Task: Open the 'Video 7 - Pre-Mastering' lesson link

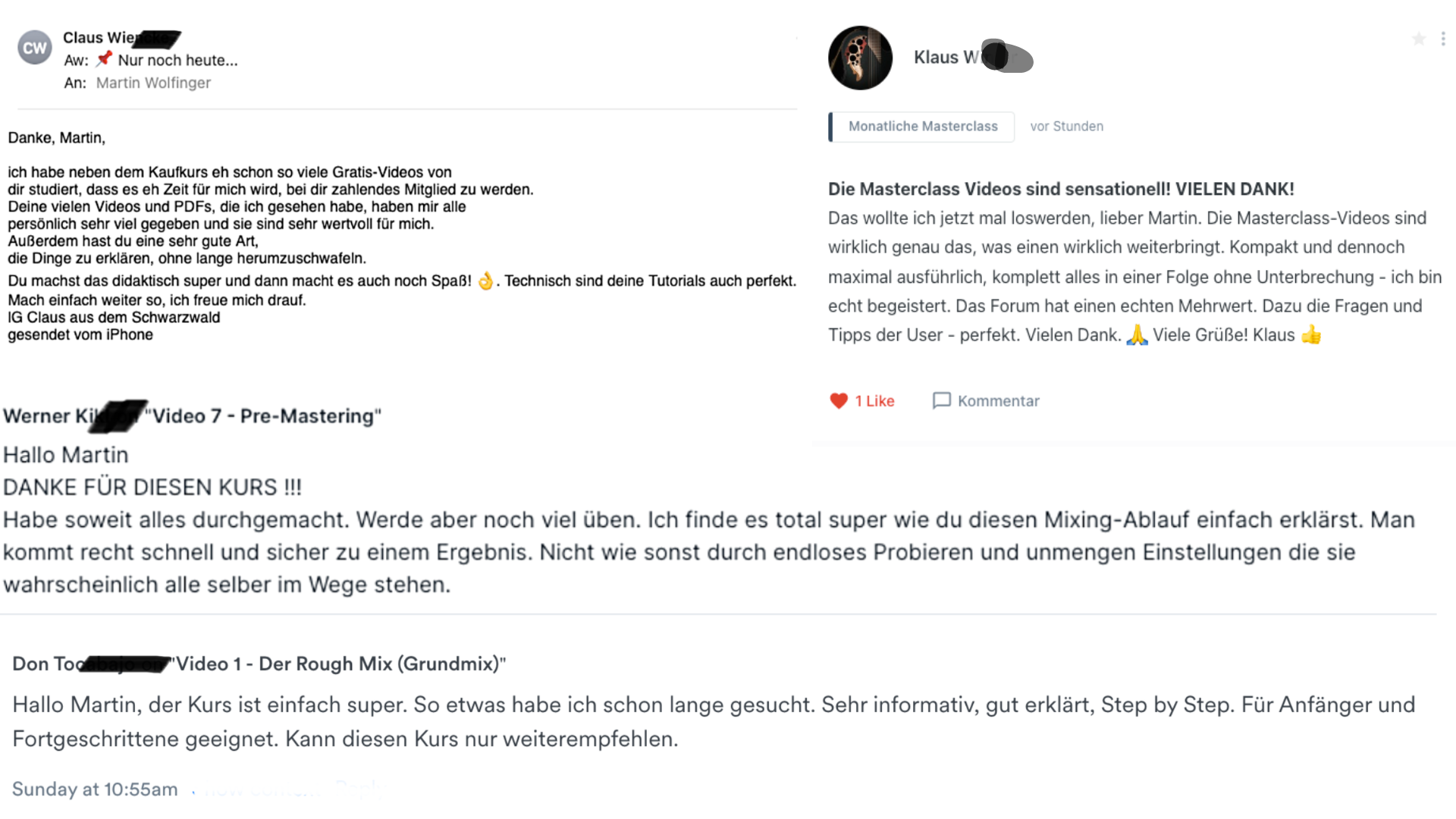Action: tap(263, 416)
